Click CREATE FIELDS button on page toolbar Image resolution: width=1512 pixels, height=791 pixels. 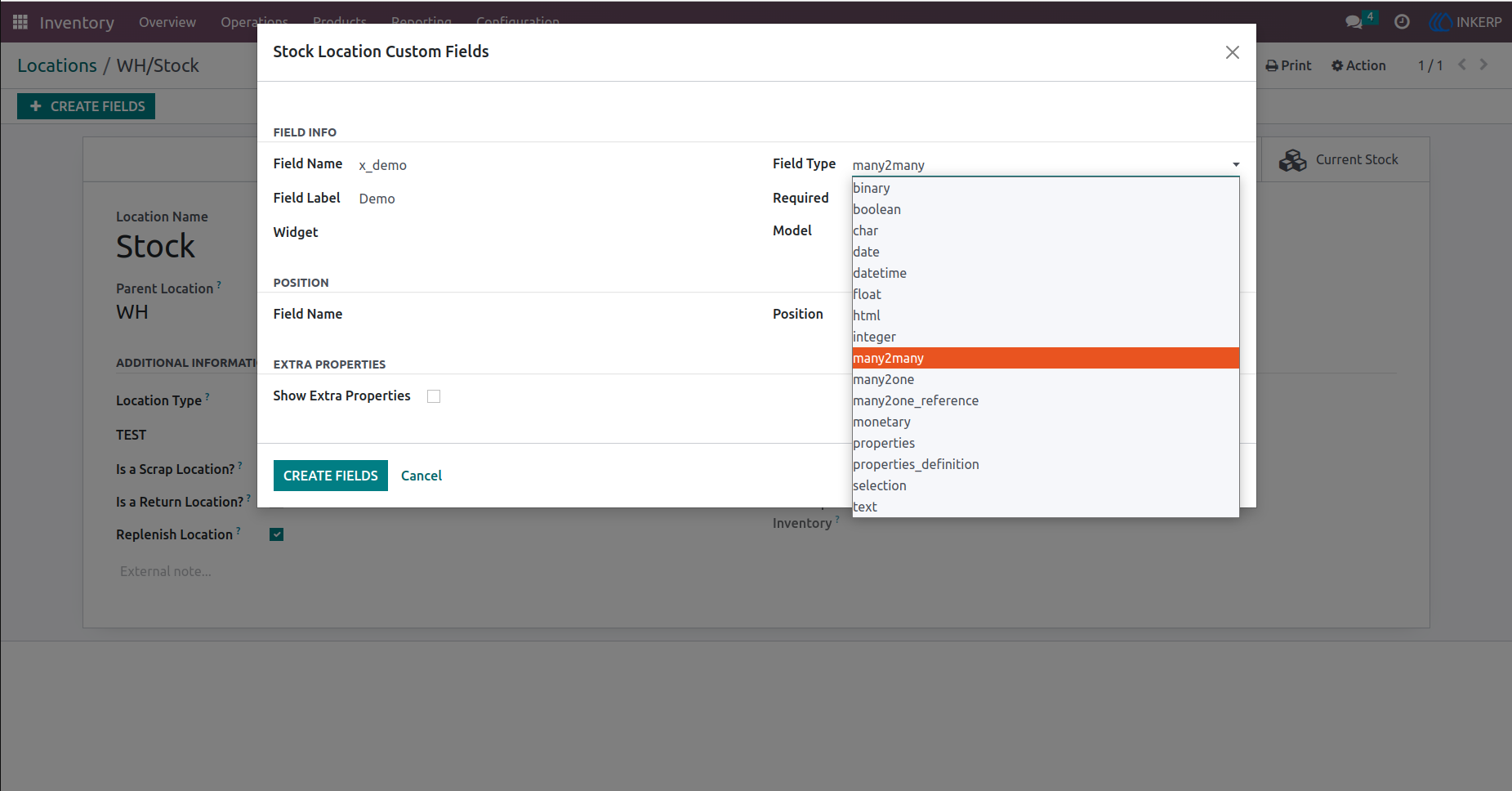pyautogui.click(x=86, y=106)
